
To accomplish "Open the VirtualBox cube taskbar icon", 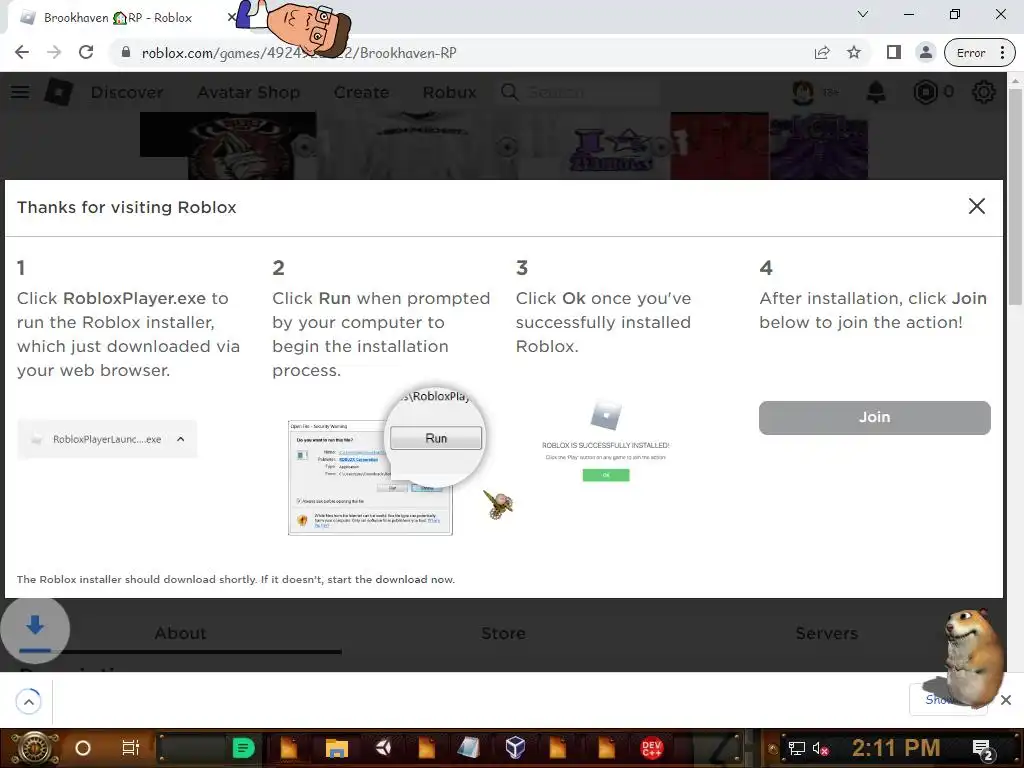I will (515, 748).
